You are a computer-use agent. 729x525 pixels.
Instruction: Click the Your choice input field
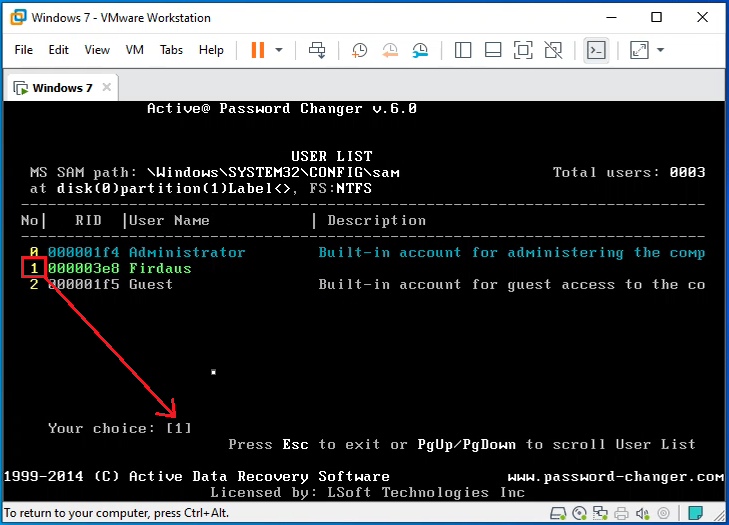179,428
